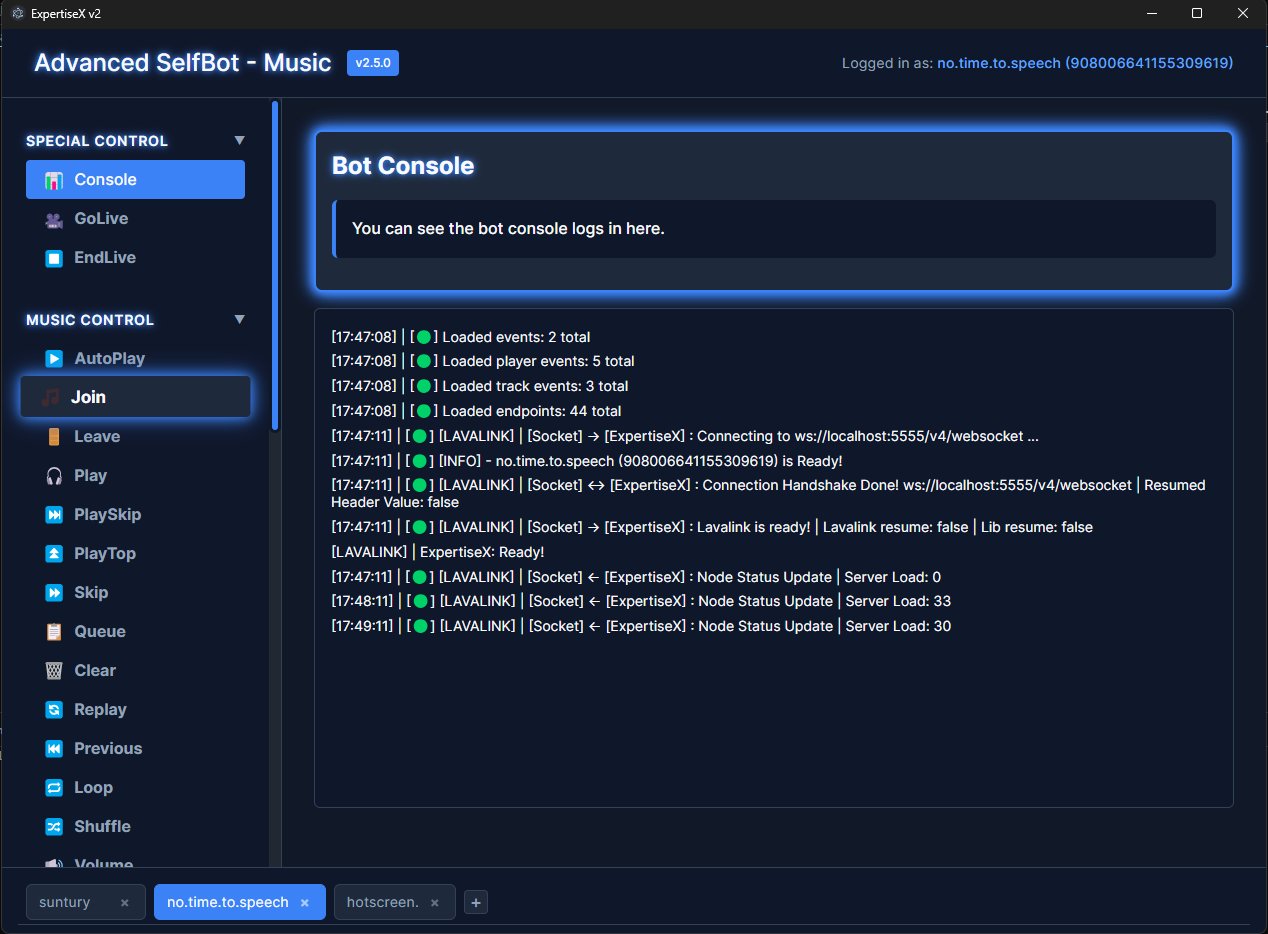Close the no.time.to.speech tab

(305, 903)
